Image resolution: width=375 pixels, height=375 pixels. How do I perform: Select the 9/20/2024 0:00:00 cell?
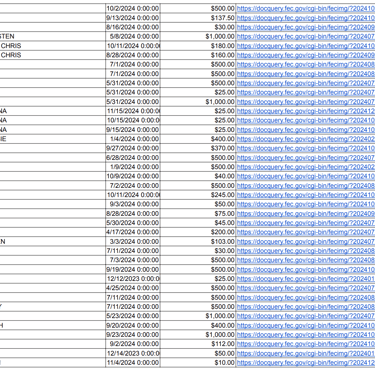(x=133, y=325)
